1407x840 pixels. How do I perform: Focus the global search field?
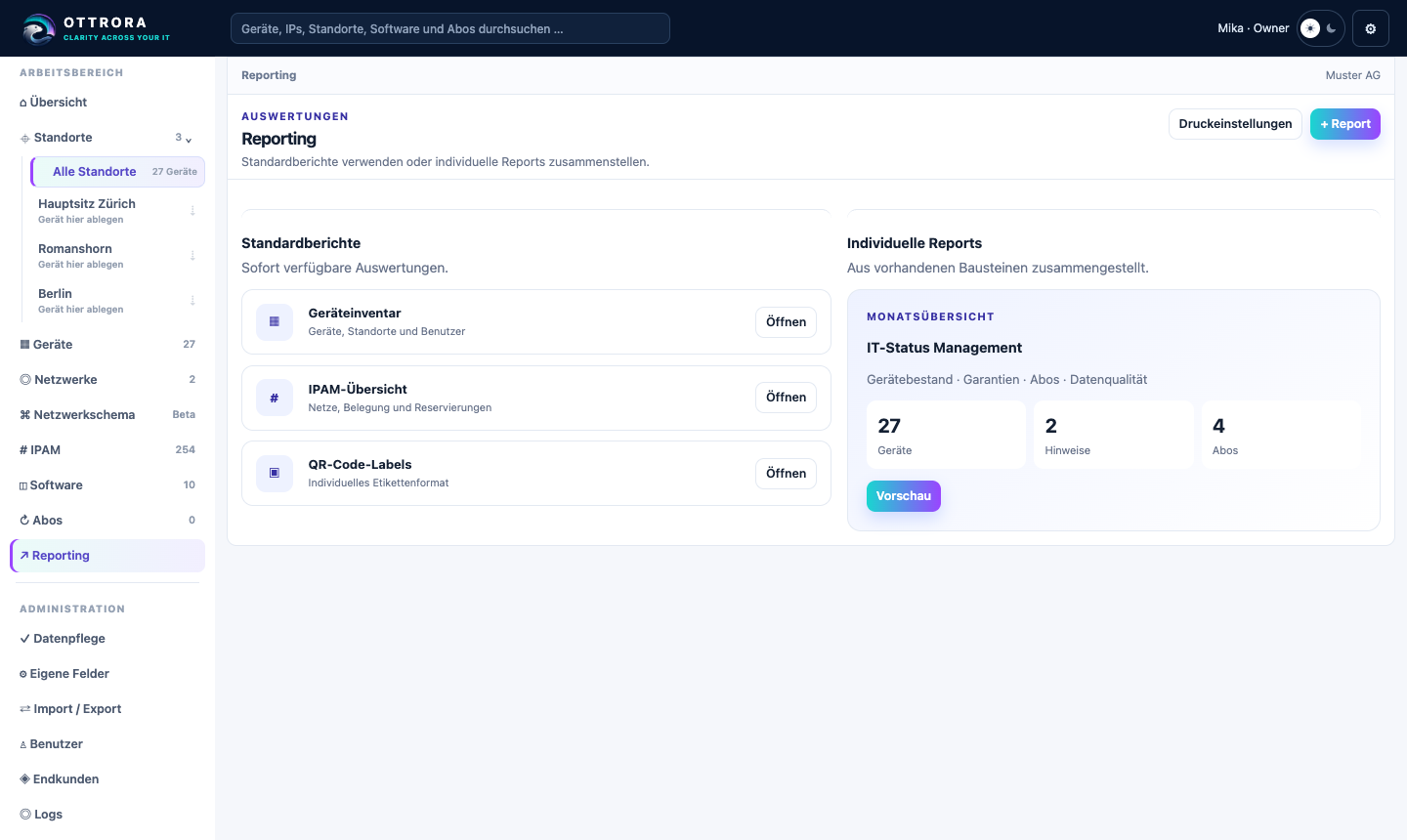[x=450, y=28]
